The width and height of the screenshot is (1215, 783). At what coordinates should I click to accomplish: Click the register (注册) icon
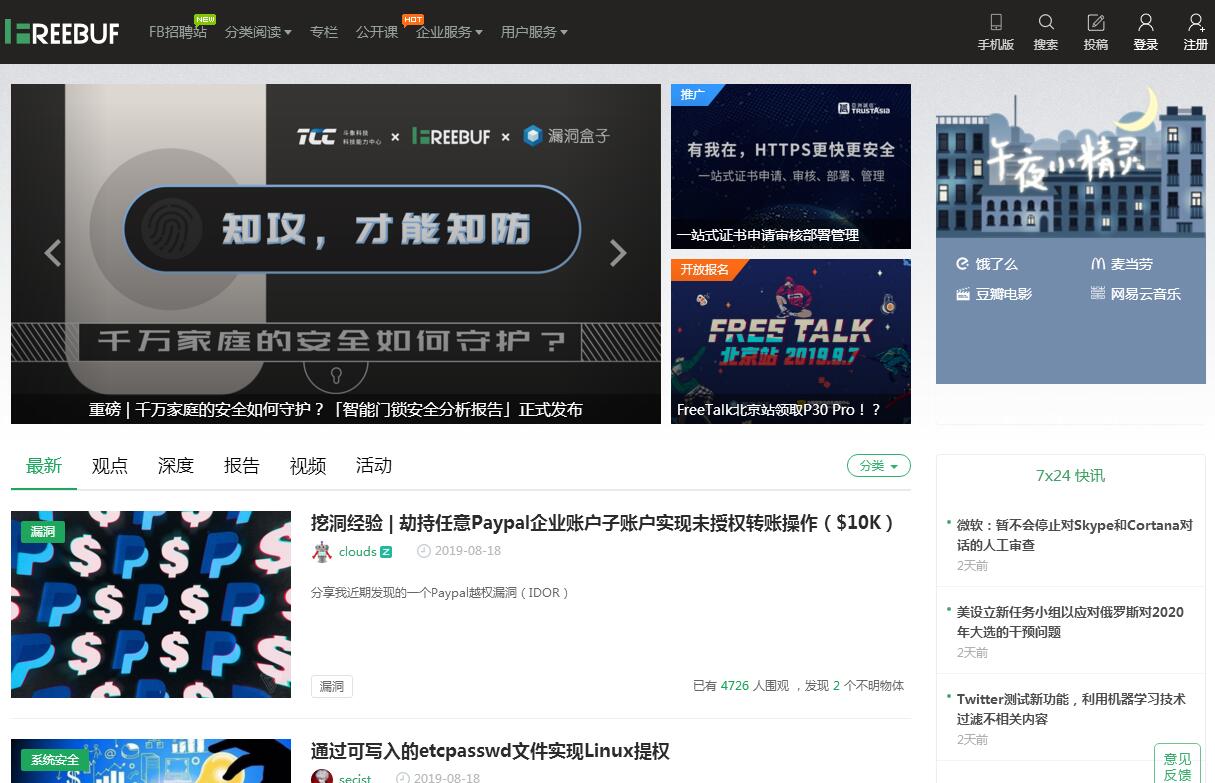tap(1195, 23)
